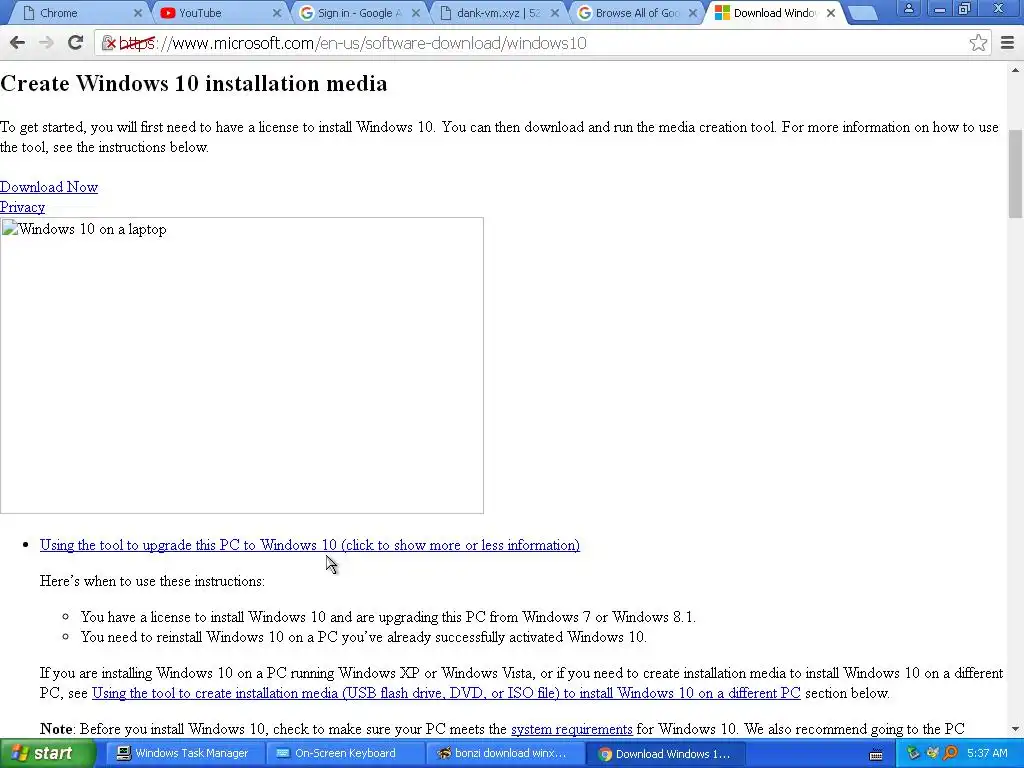Close the Browse All of Google tab

coord(693,13)
